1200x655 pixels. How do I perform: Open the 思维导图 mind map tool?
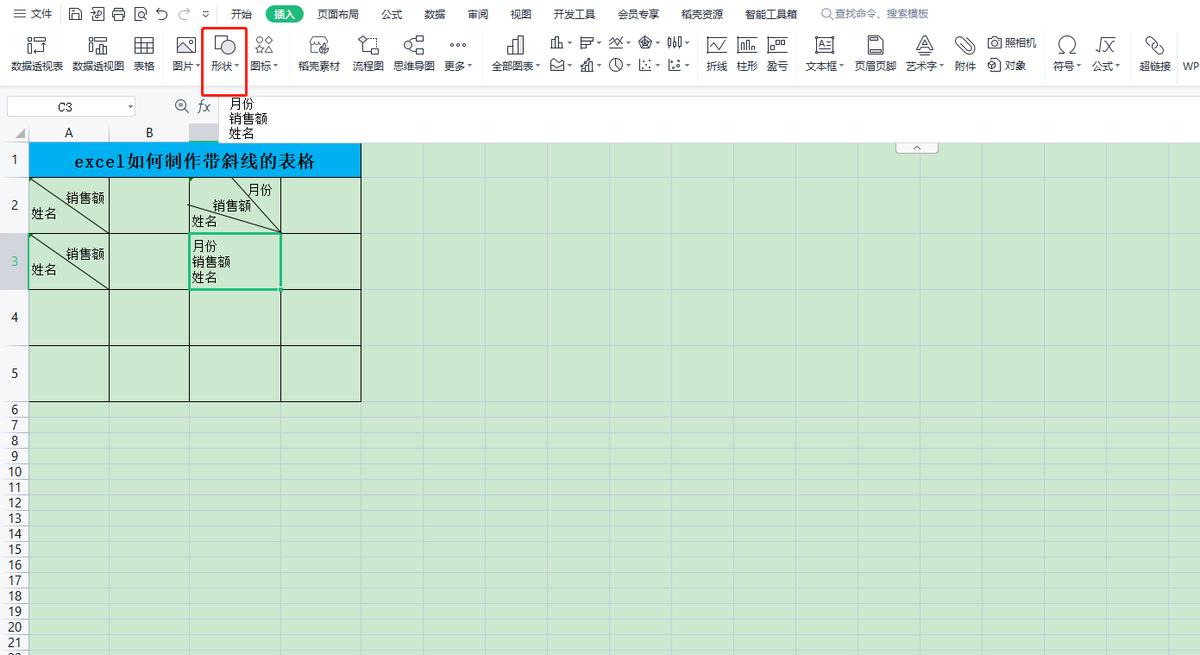point(414,54)
